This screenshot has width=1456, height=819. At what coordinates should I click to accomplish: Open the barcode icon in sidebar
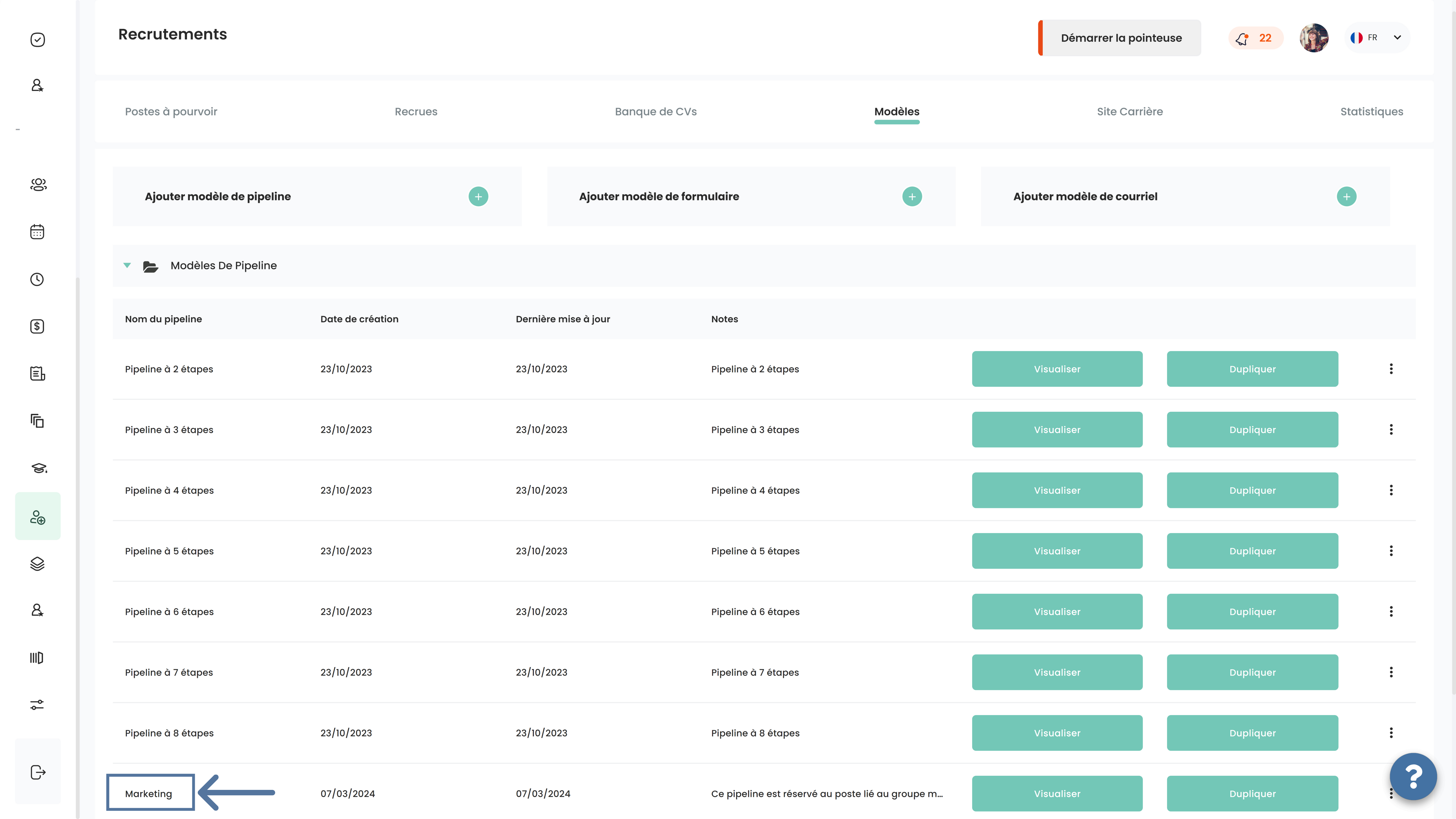(37, 658)
